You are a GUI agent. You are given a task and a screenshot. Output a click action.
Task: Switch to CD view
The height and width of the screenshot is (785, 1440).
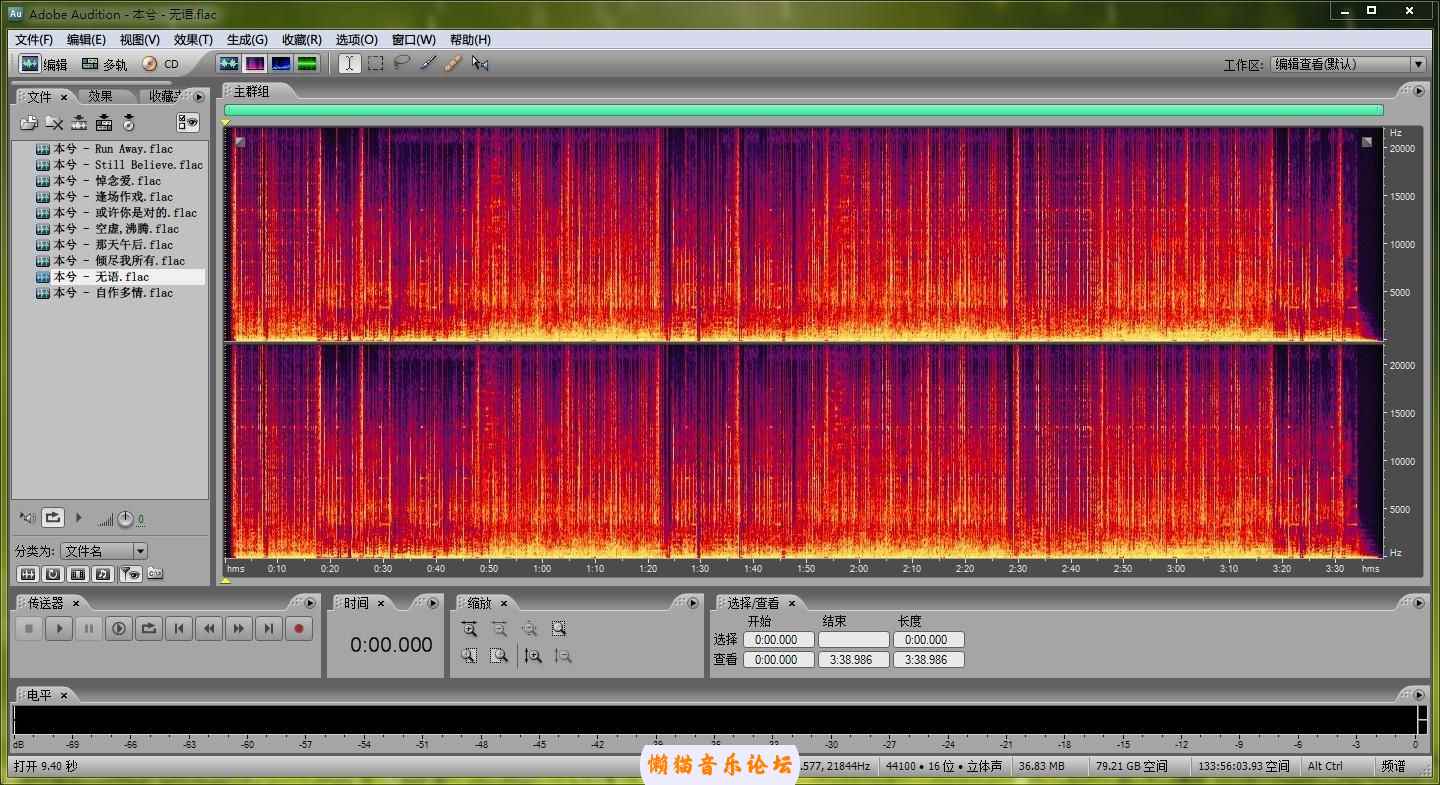click(160, 64)
